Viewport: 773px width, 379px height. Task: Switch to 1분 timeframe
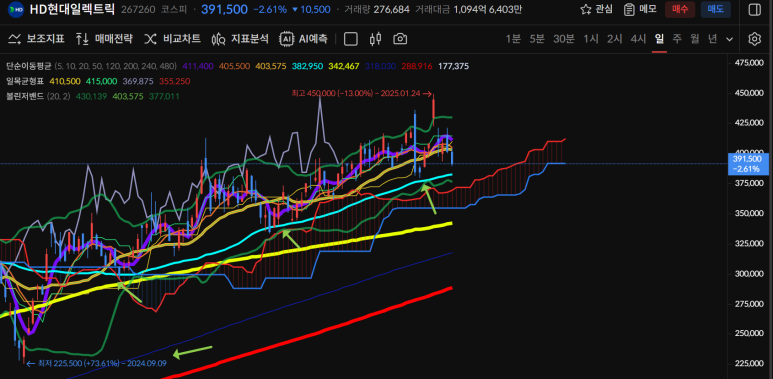point(513,39)
